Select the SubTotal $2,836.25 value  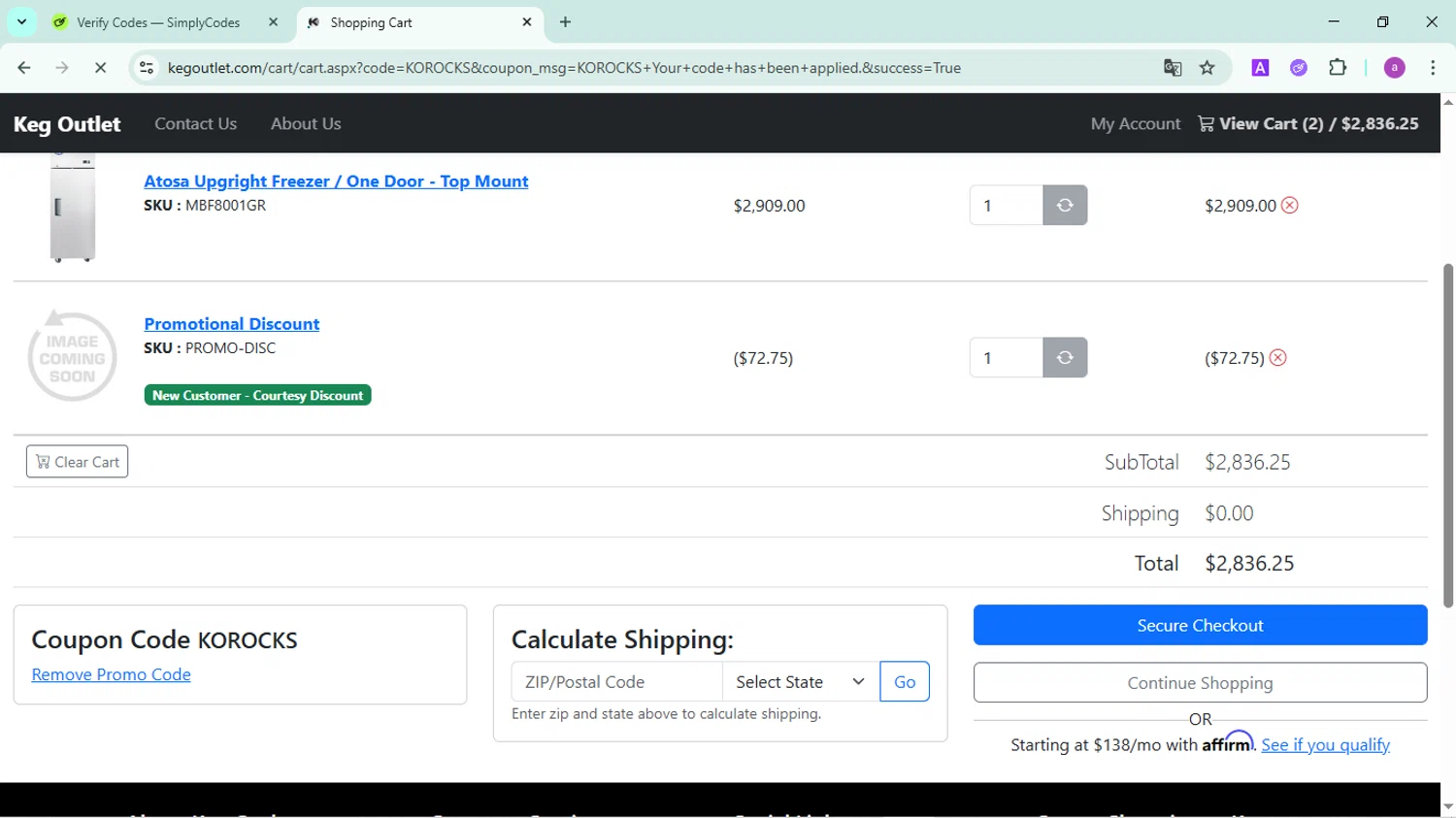(x=1247, y=462)
